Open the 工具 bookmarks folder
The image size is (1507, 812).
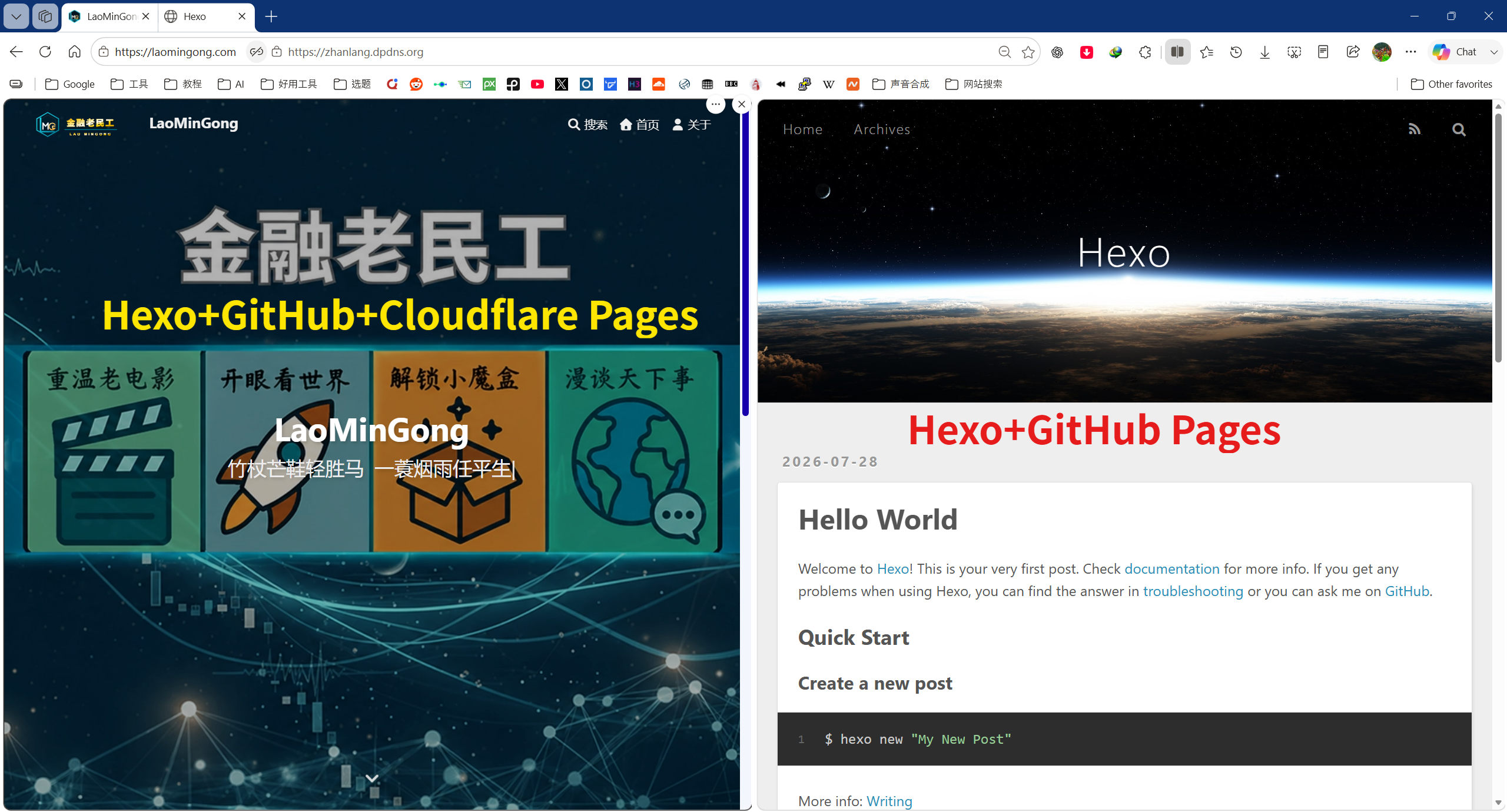130,84
